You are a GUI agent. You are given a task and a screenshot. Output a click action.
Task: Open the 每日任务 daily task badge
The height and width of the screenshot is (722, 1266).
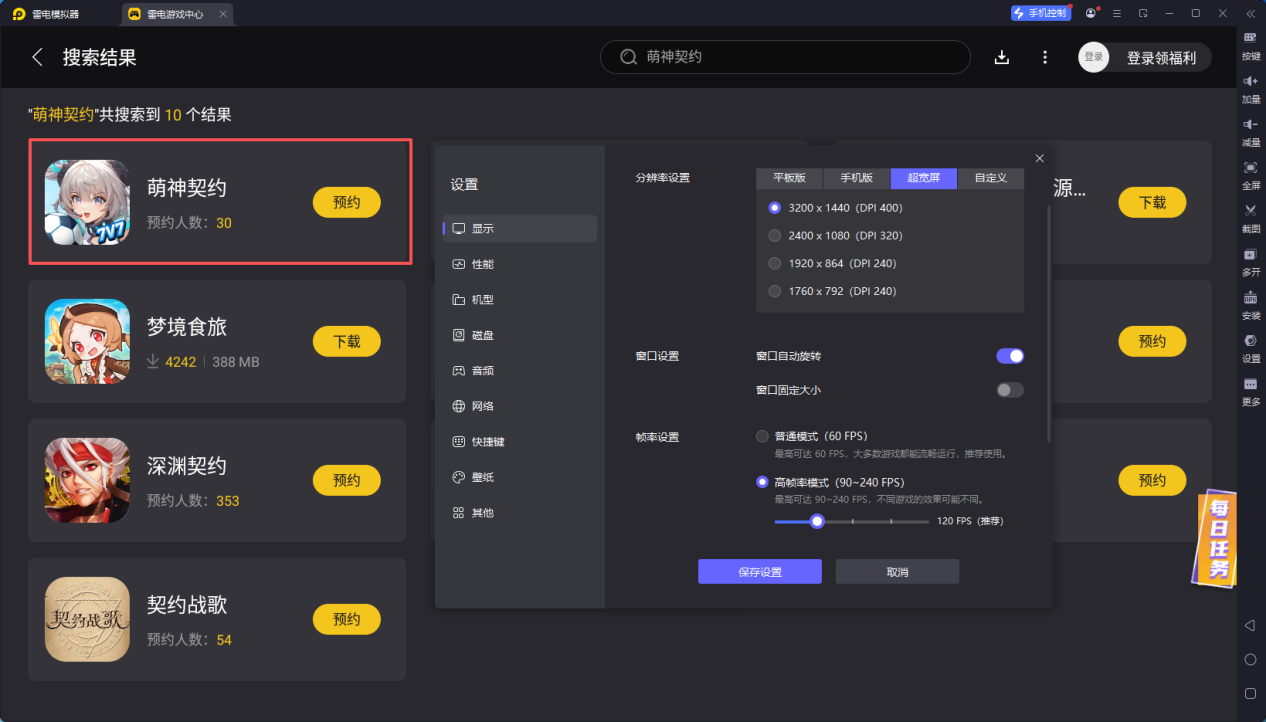pyautogui.click(x=1213, y=537)
